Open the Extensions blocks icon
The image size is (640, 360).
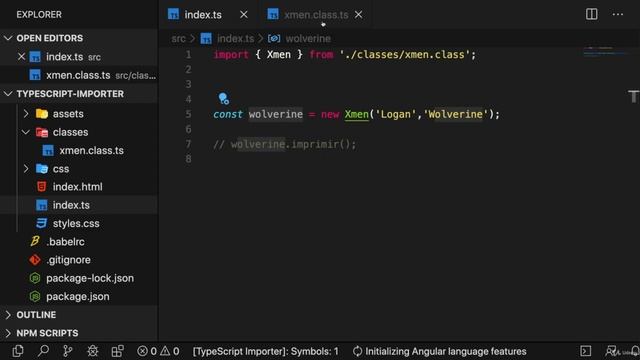[x=118, y=351]
